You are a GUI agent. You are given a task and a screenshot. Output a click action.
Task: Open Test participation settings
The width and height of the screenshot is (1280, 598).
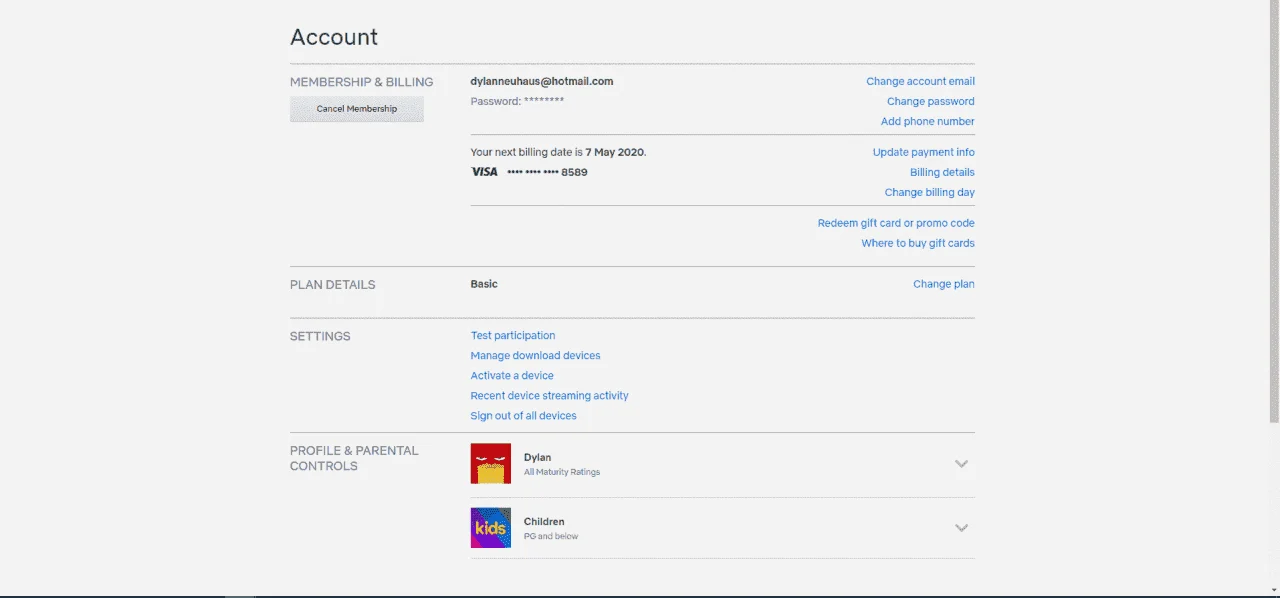513,336
